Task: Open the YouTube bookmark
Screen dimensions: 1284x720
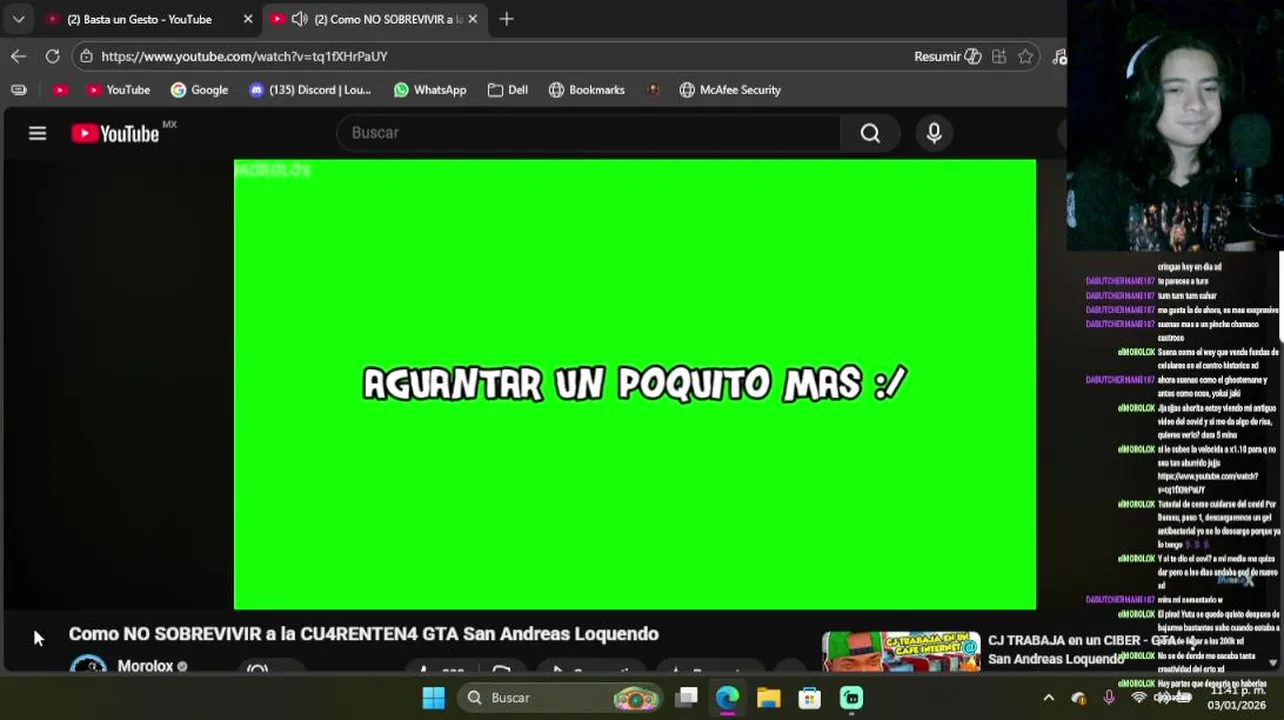Action: pos(118,90)
